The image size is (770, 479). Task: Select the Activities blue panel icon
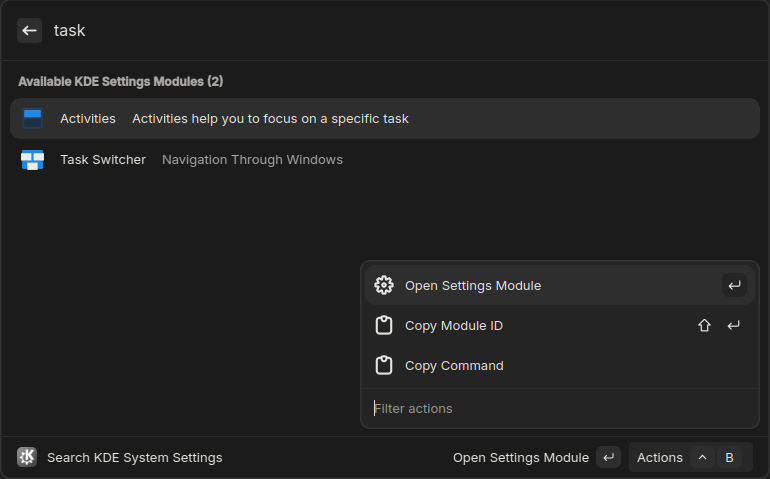click(x=32, y=118)
